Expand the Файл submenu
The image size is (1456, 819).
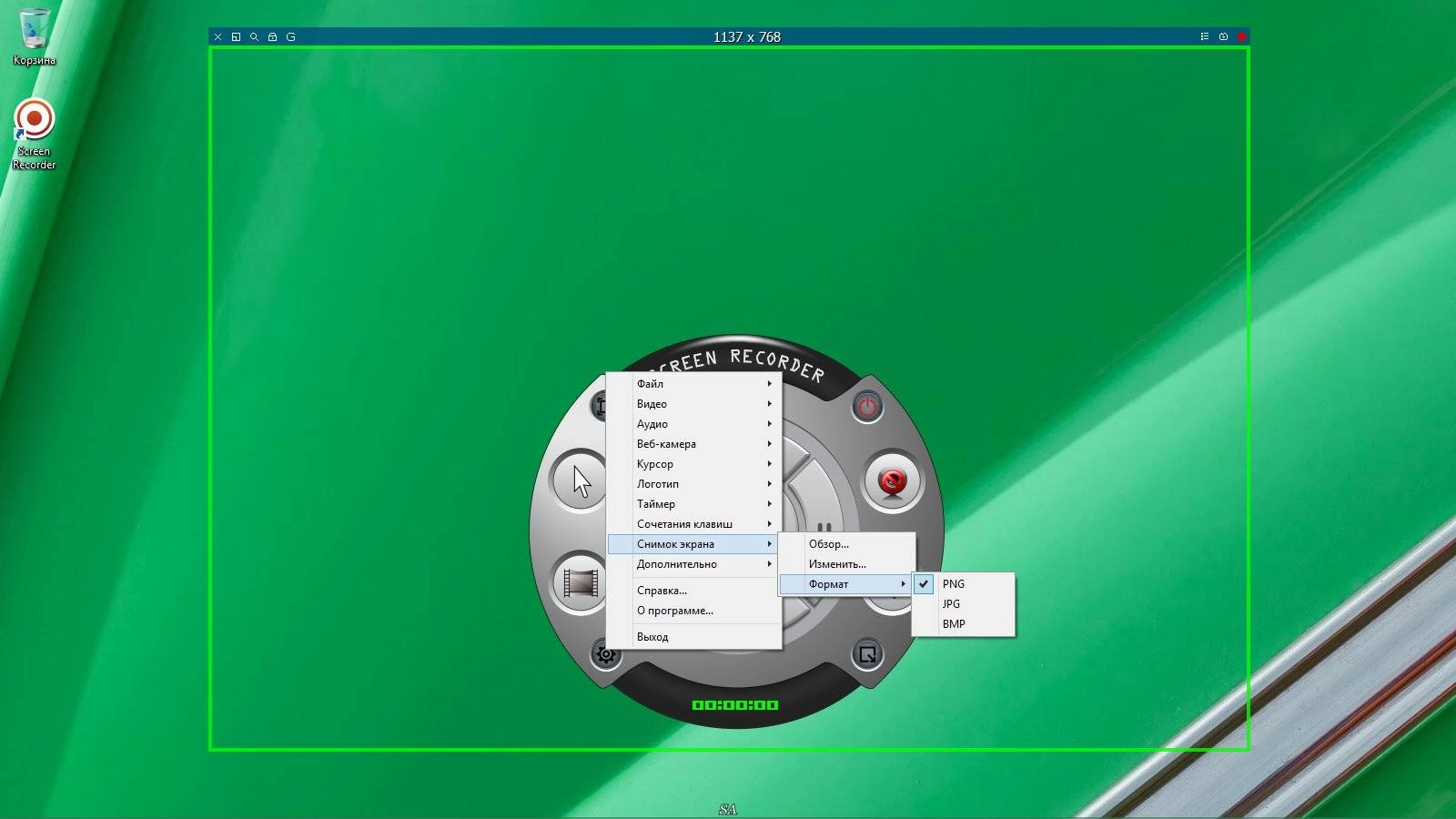pos(694,384)
